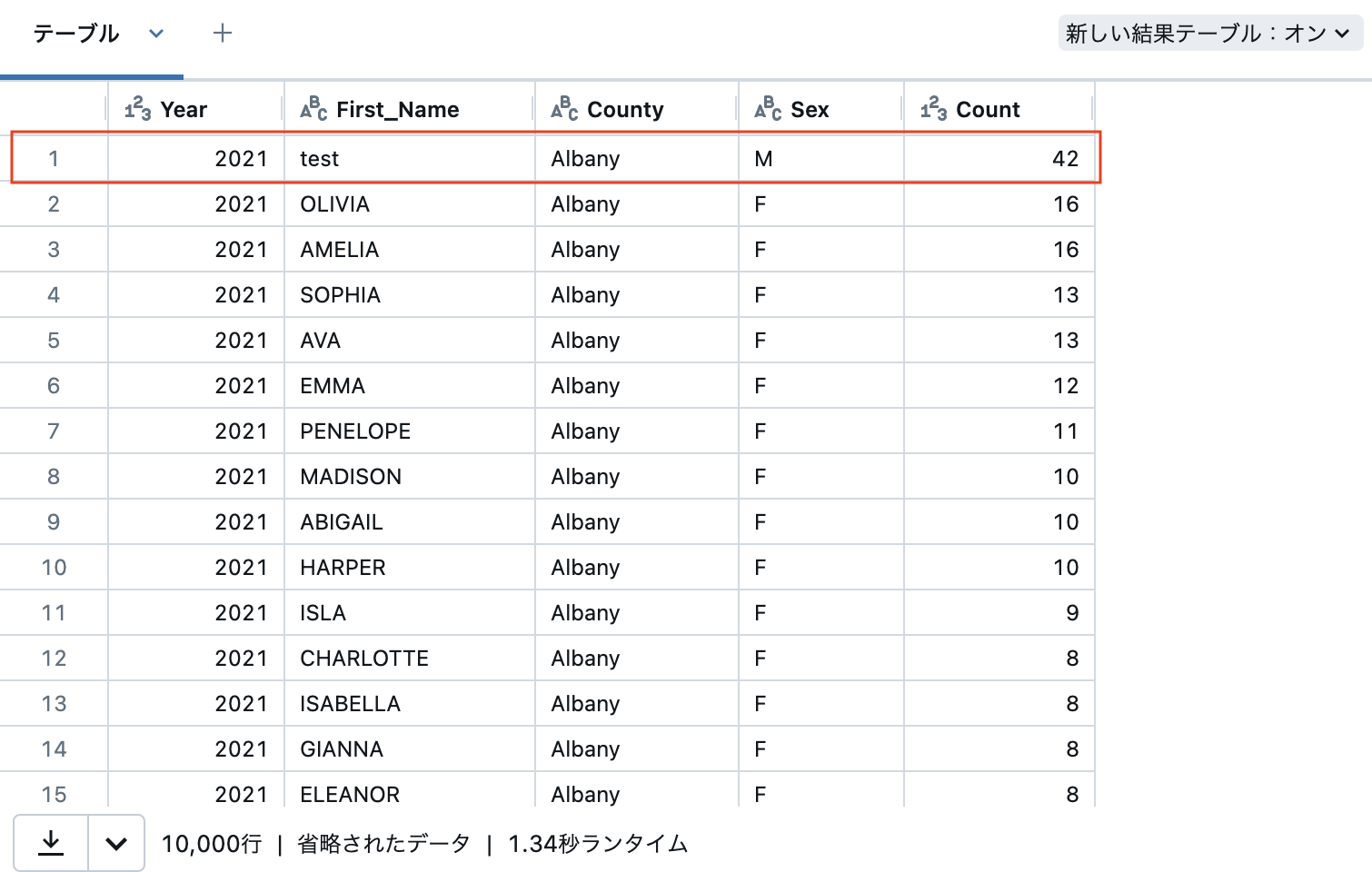Click the Sex value M

click(x=763, y=158)
